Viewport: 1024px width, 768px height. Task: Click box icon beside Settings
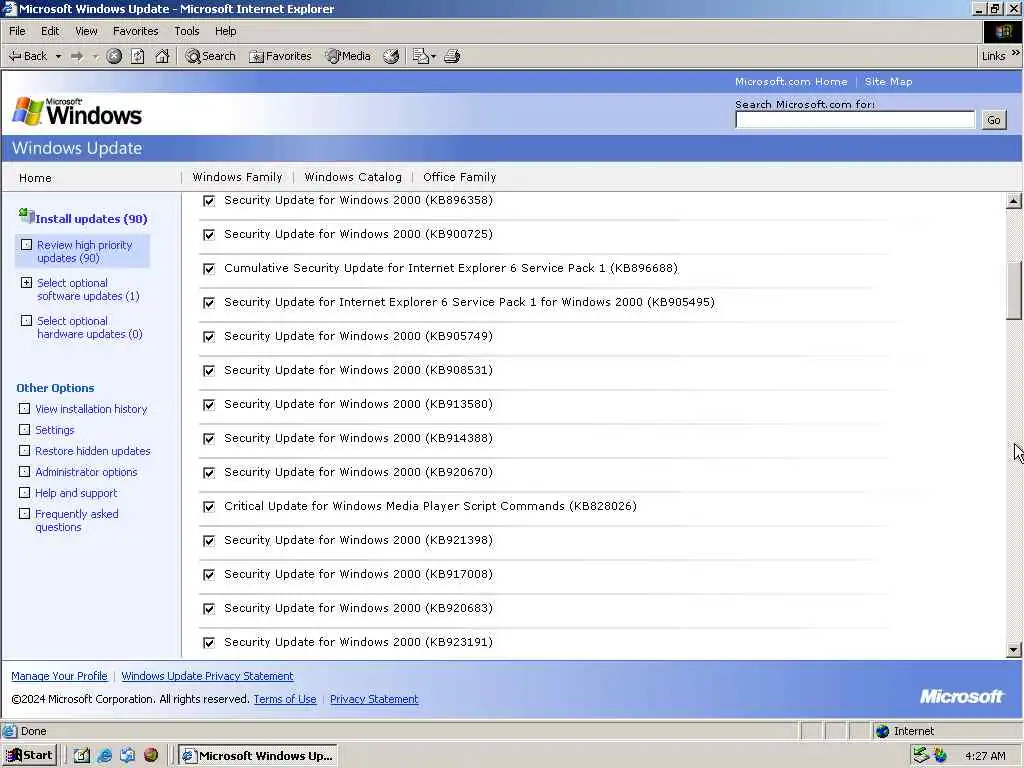pyautogui.click(x=24, y=430)
